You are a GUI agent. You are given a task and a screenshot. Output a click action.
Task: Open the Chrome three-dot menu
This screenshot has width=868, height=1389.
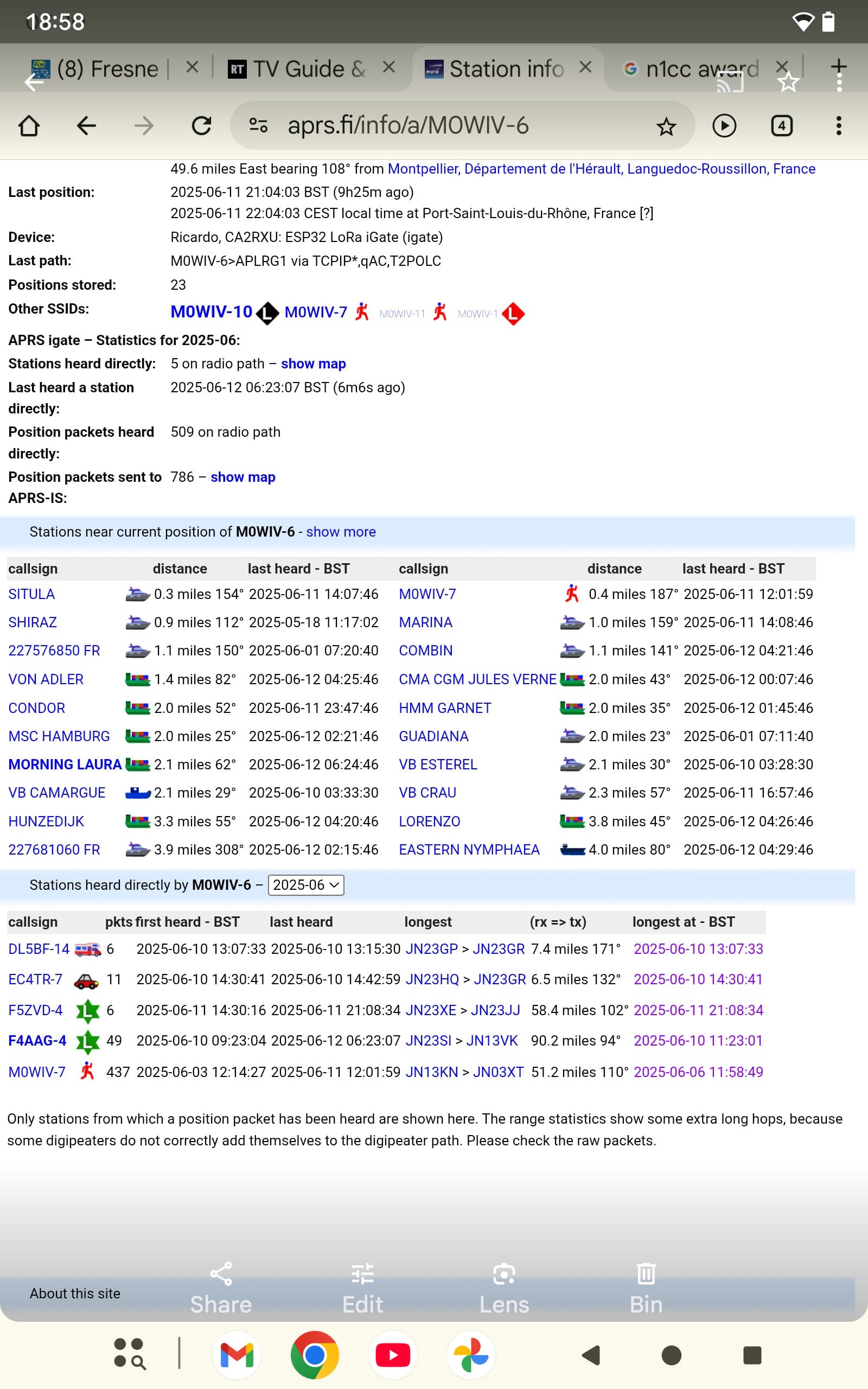[839, 126]
